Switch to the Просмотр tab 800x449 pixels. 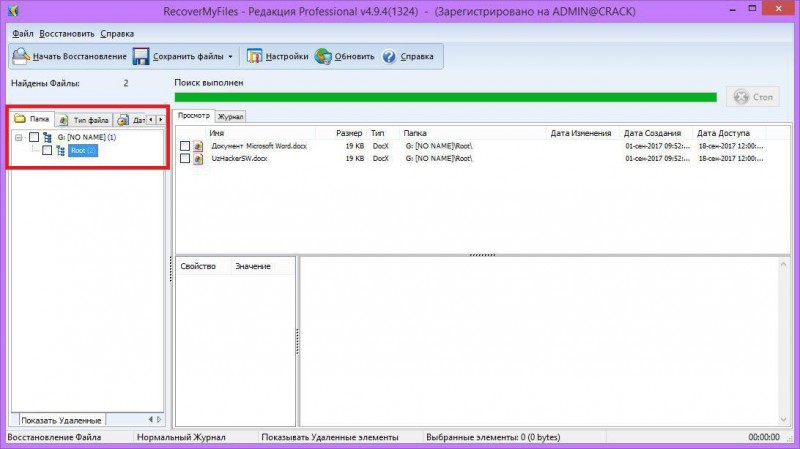point(194,116)
